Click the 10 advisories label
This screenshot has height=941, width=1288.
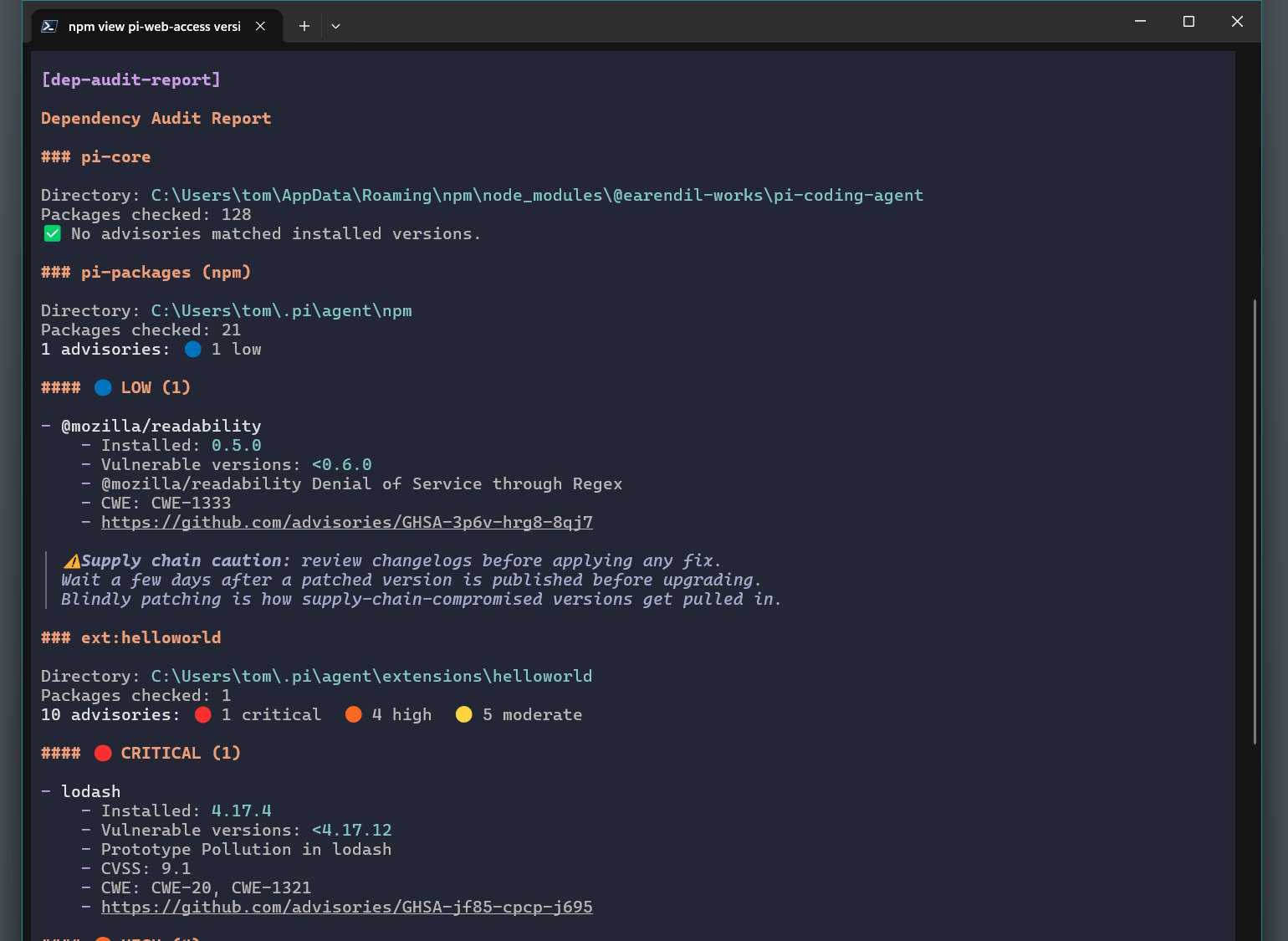(x=110, y=714)
